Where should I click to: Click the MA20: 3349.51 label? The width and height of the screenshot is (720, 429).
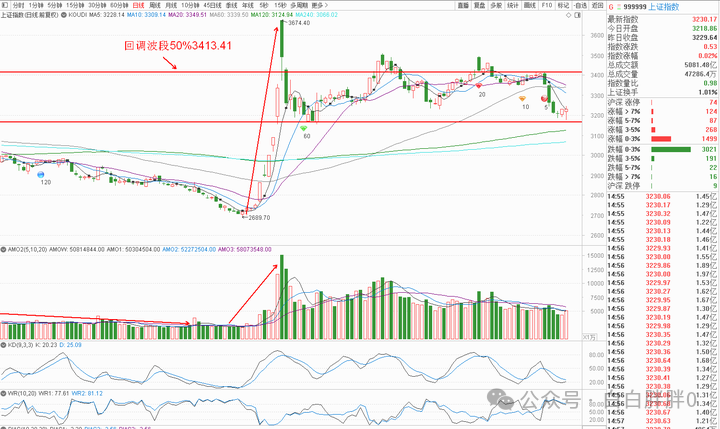pos(187,15)
